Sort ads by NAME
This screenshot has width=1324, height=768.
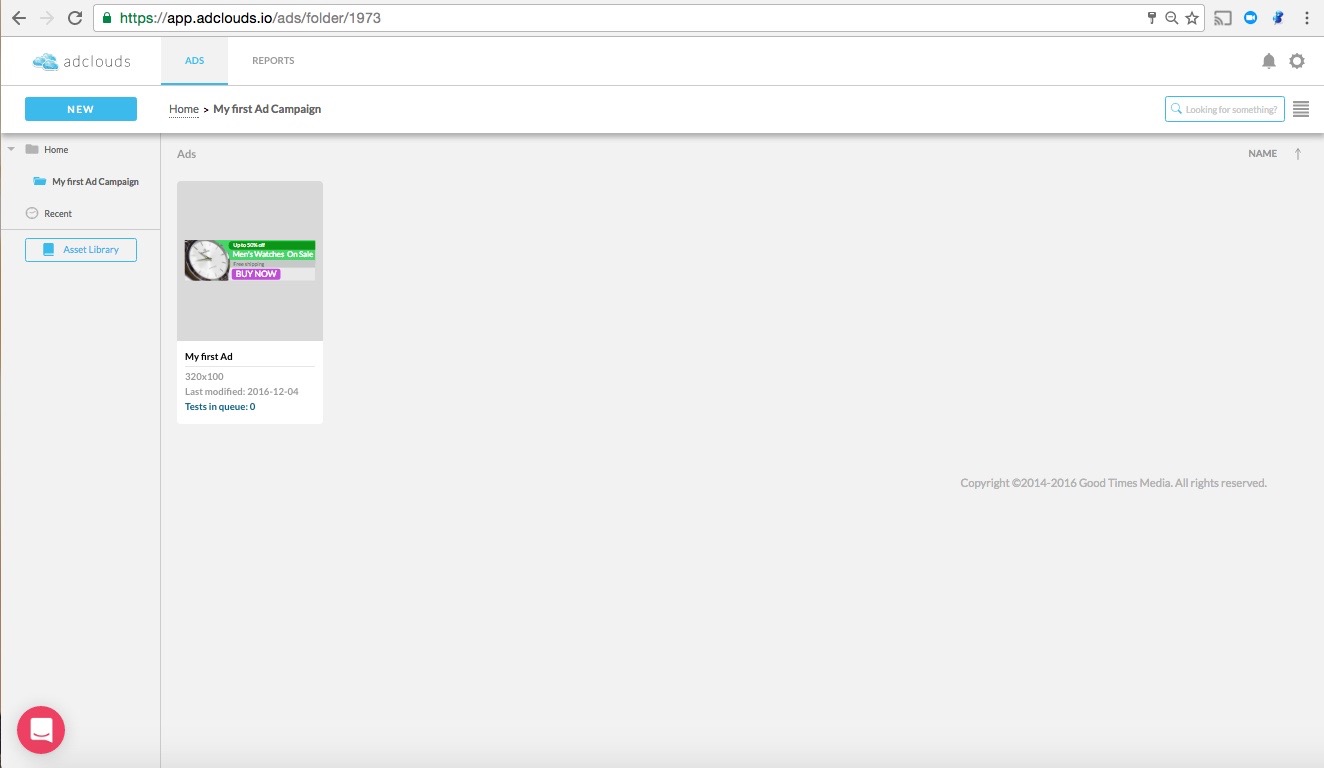(1262, 154)
